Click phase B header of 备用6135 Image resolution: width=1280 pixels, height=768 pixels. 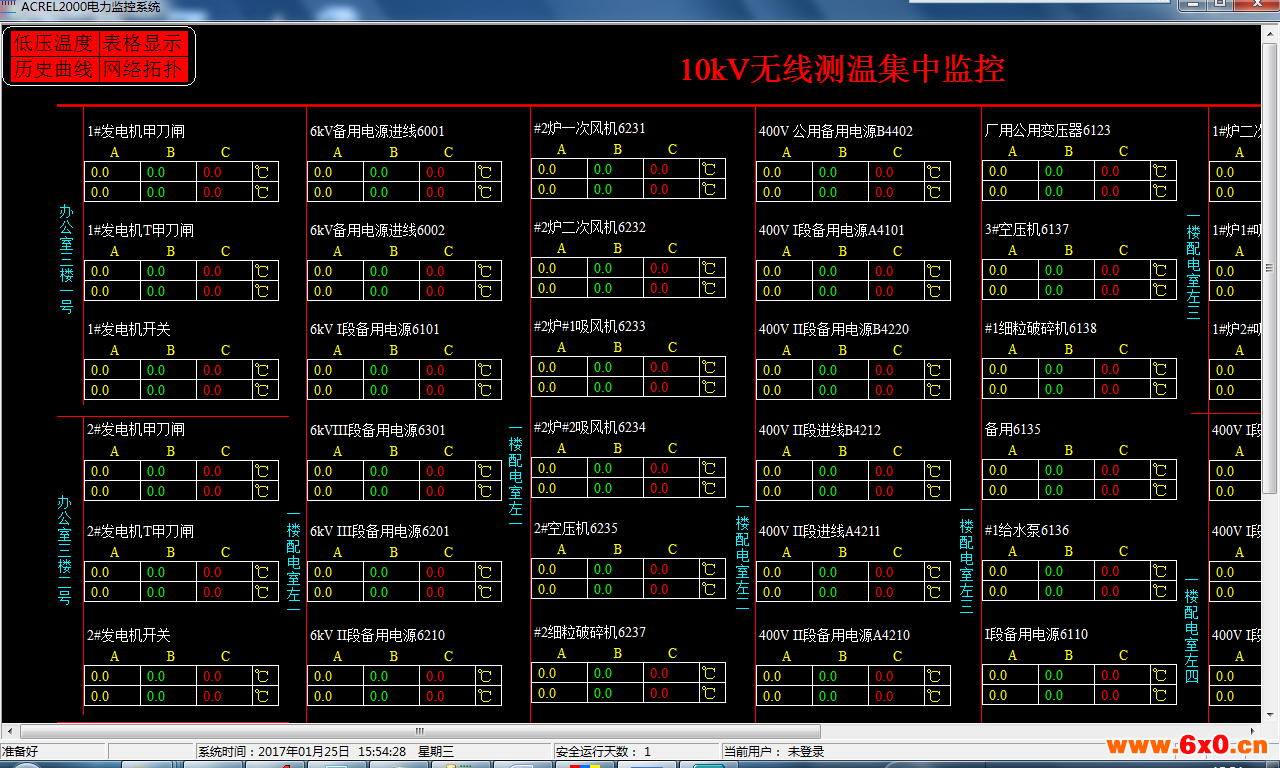coord(1068,451)
